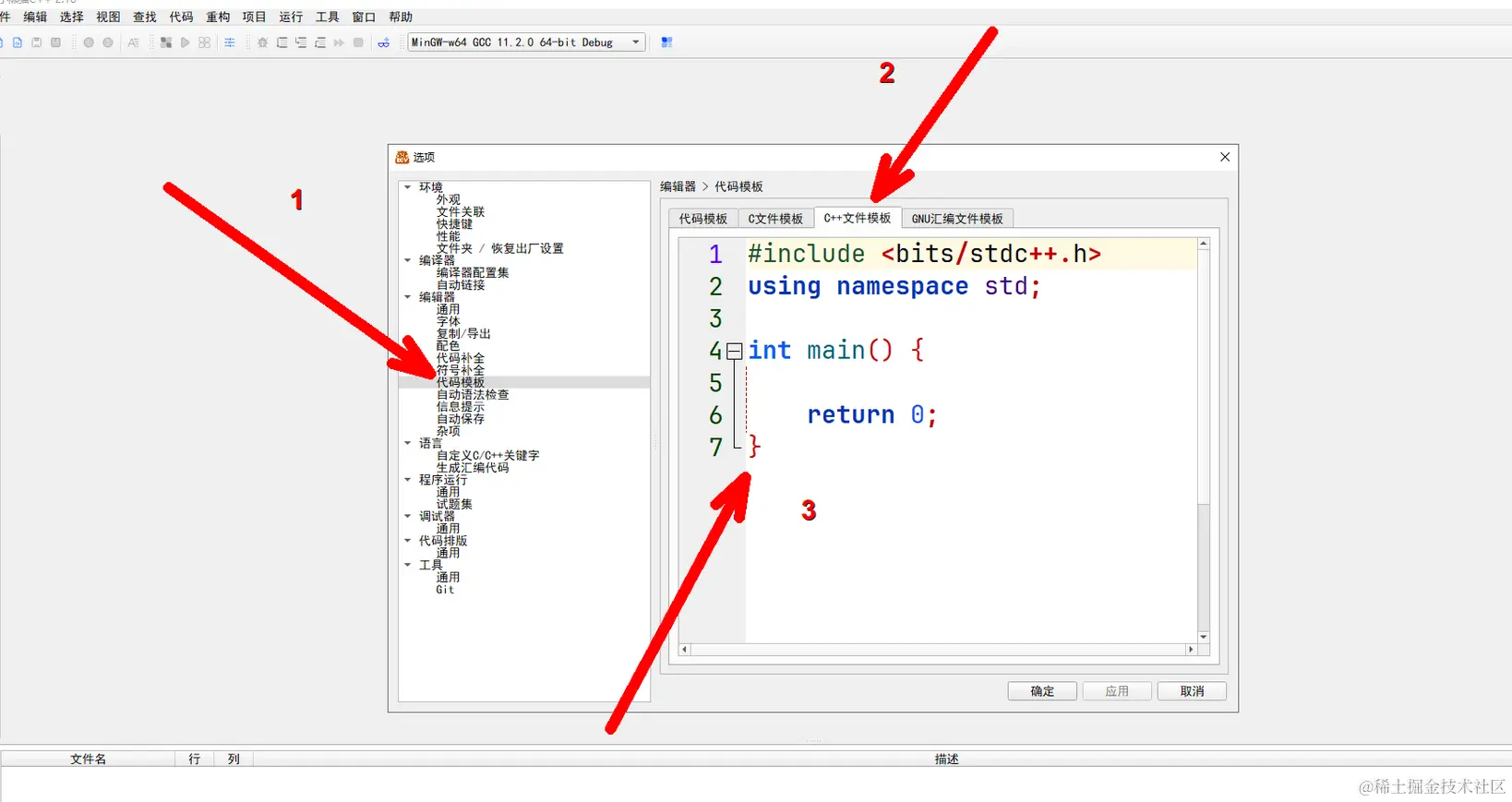Screen dimensions: 1512x802
Task: Select 试题集 under 程序运行
Action: (x=454, y=504)
